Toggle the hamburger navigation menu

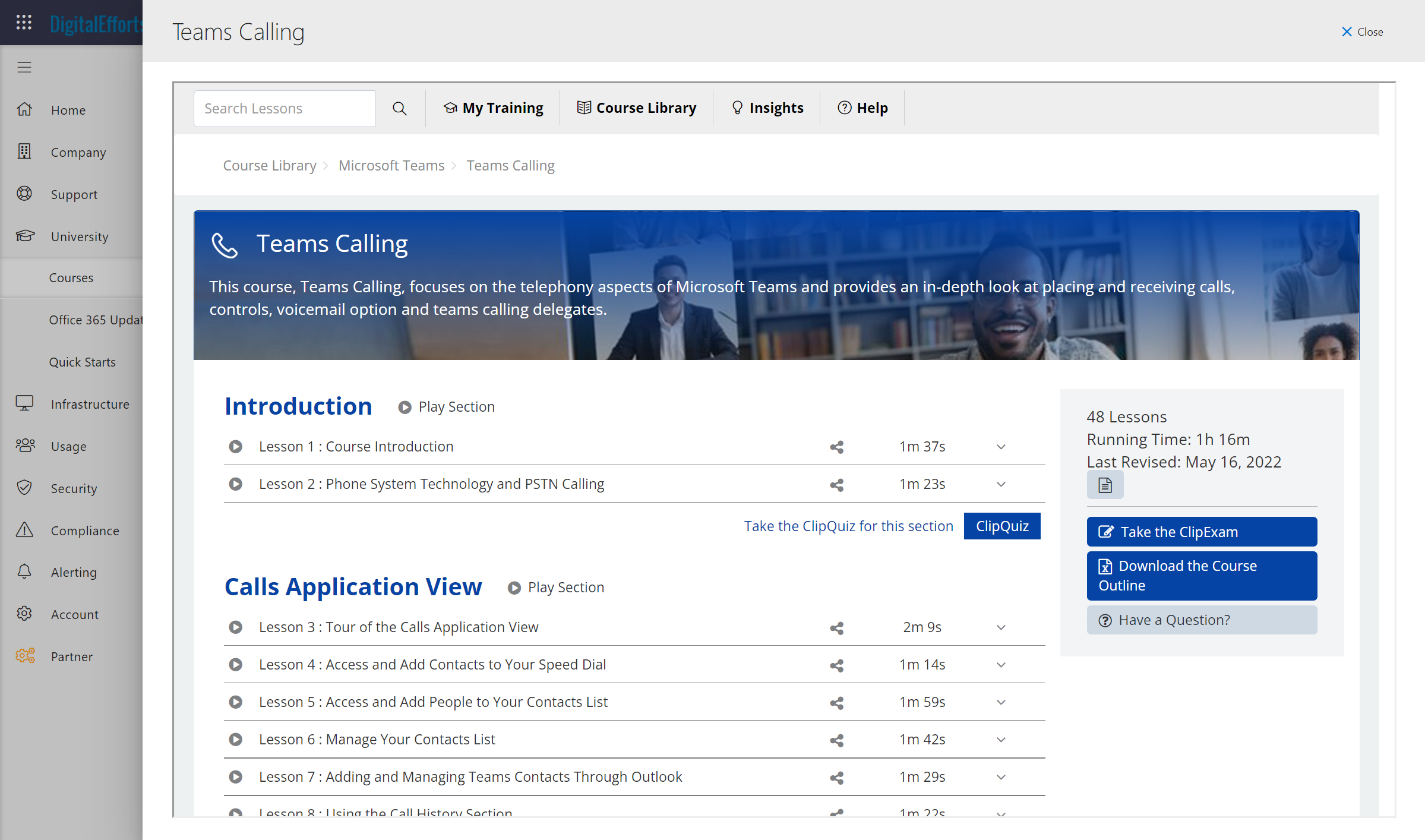(24, 67)
